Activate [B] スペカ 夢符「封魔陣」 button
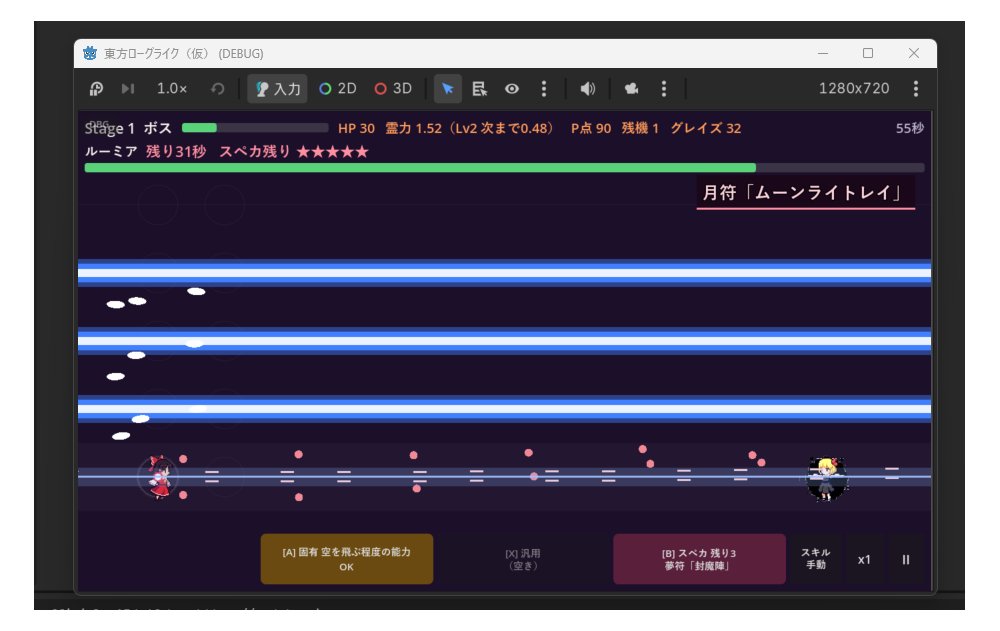 700,559
